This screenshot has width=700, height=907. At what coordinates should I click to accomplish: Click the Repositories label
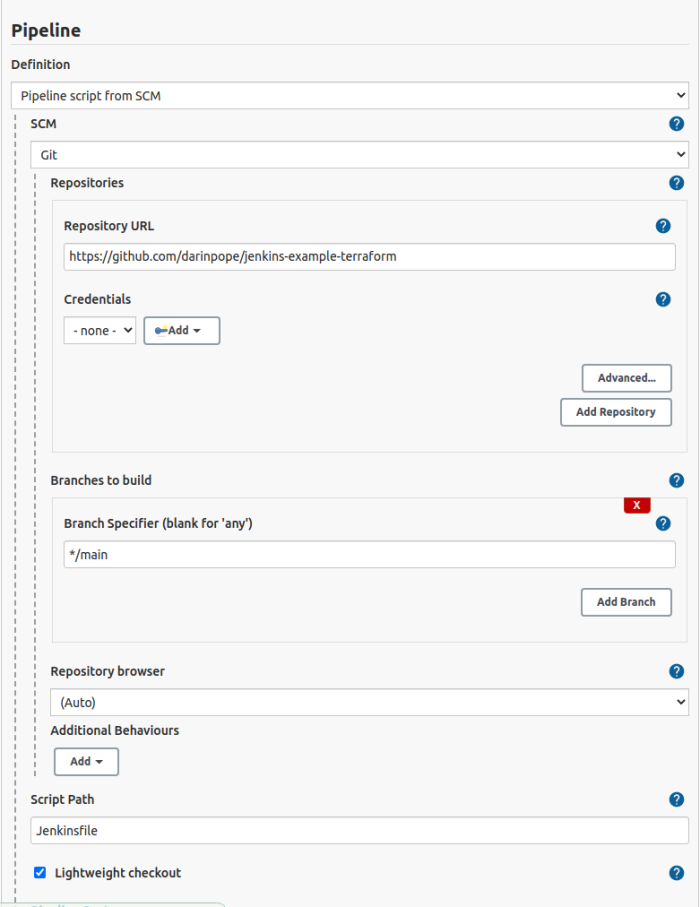[x=87, y=183]
